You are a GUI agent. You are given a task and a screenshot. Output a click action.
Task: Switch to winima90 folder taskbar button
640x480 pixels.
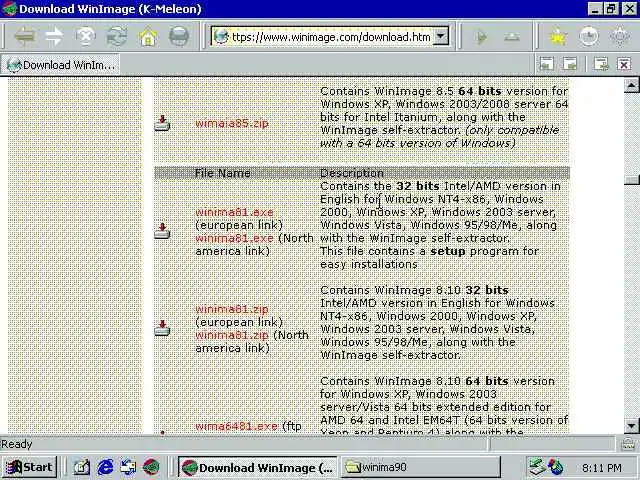tap(420, 467)
